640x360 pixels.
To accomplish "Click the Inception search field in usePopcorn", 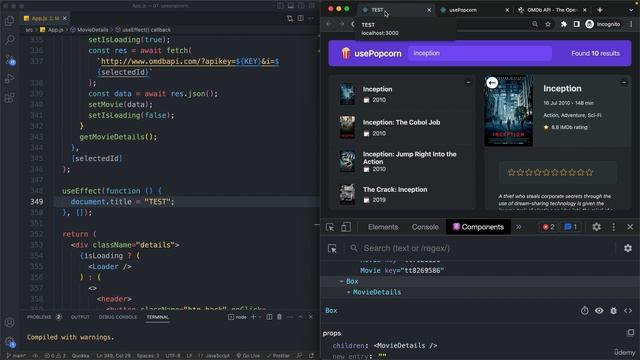I will point(480,53).
